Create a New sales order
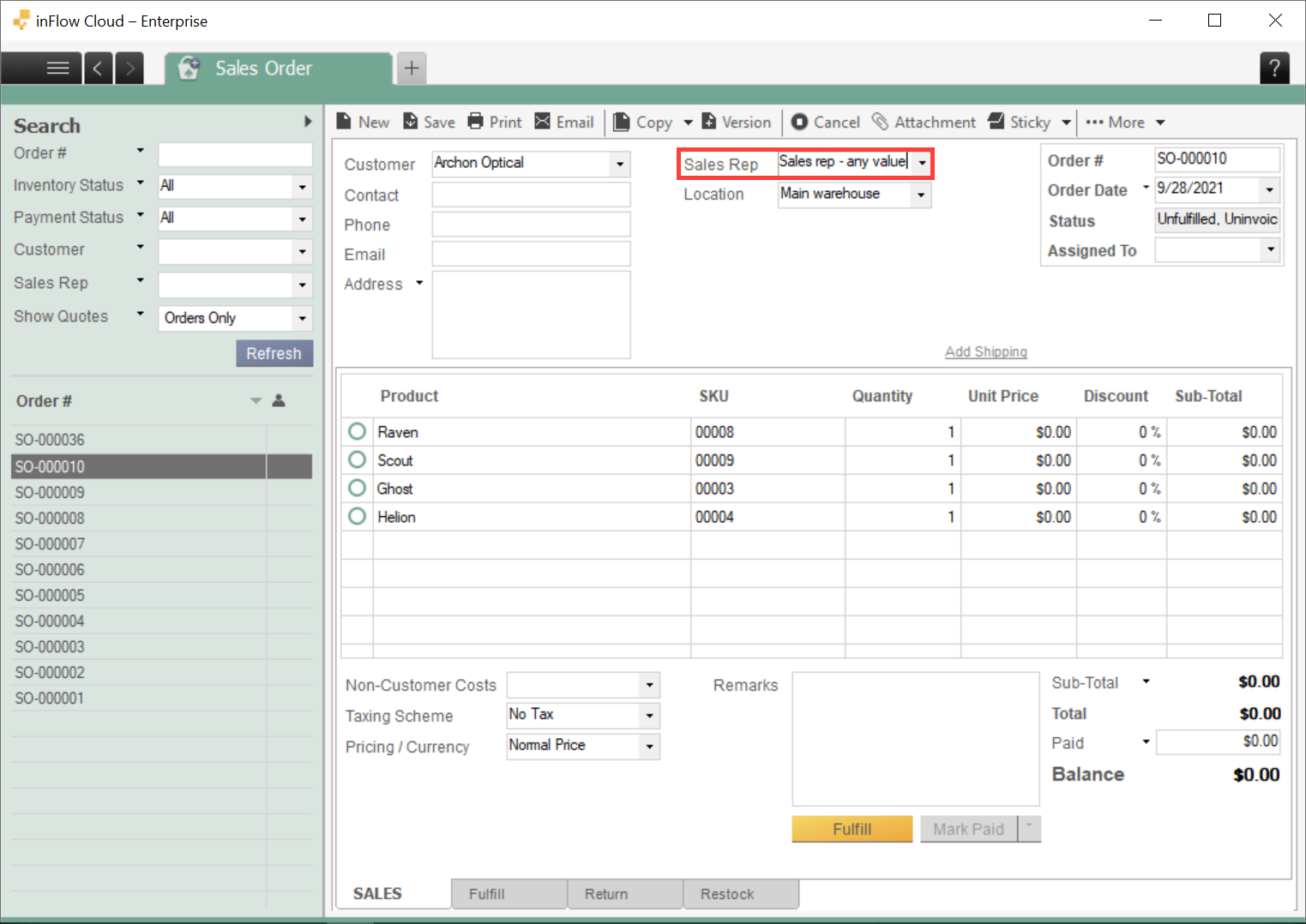This screenshot has width=1306, height=924. (x=363, y=122)
